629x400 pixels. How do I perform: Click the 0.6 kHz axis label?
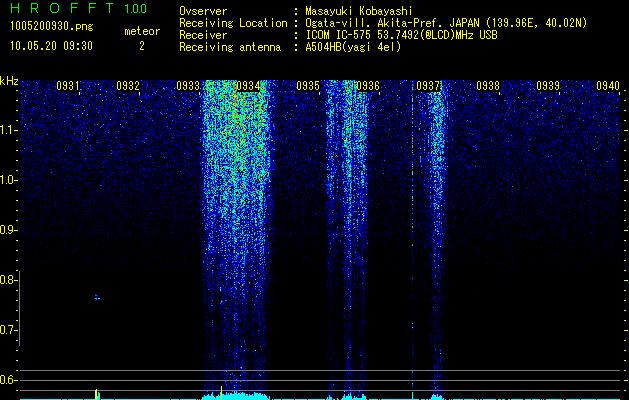[7, 380]
